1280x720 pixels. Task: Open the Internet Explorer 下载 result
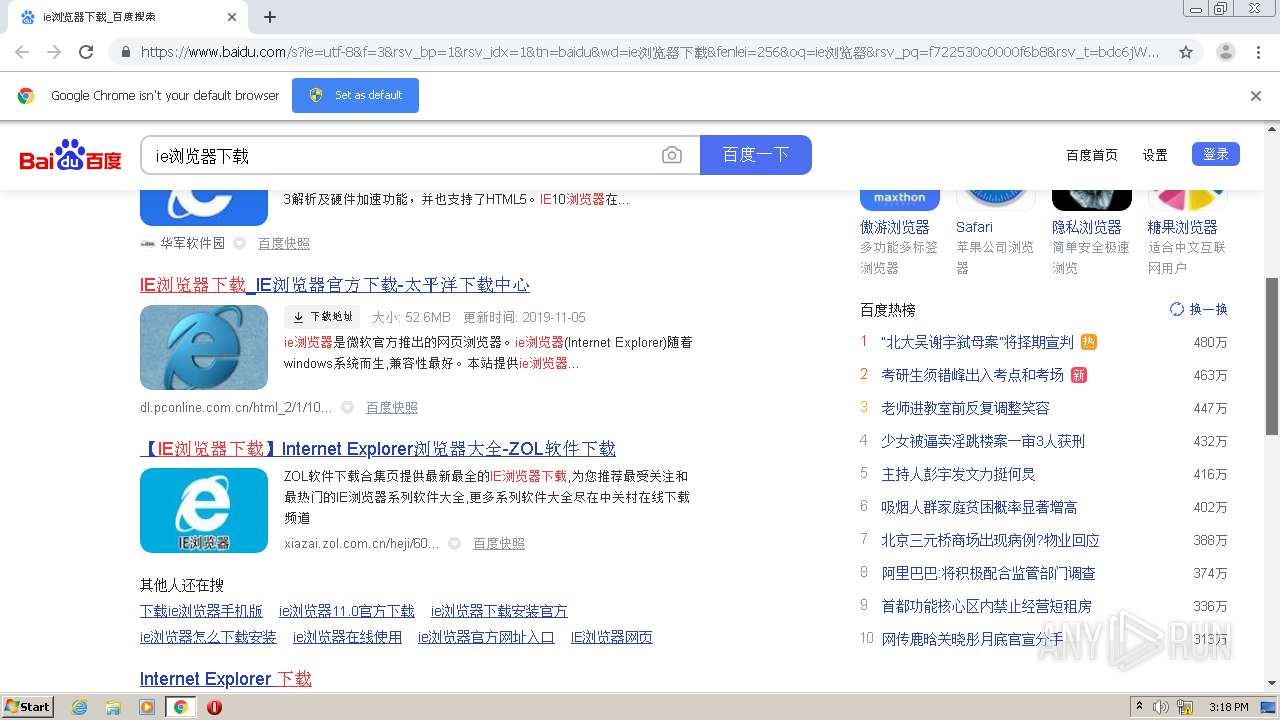pyautogui.click(x=226, y=679)
